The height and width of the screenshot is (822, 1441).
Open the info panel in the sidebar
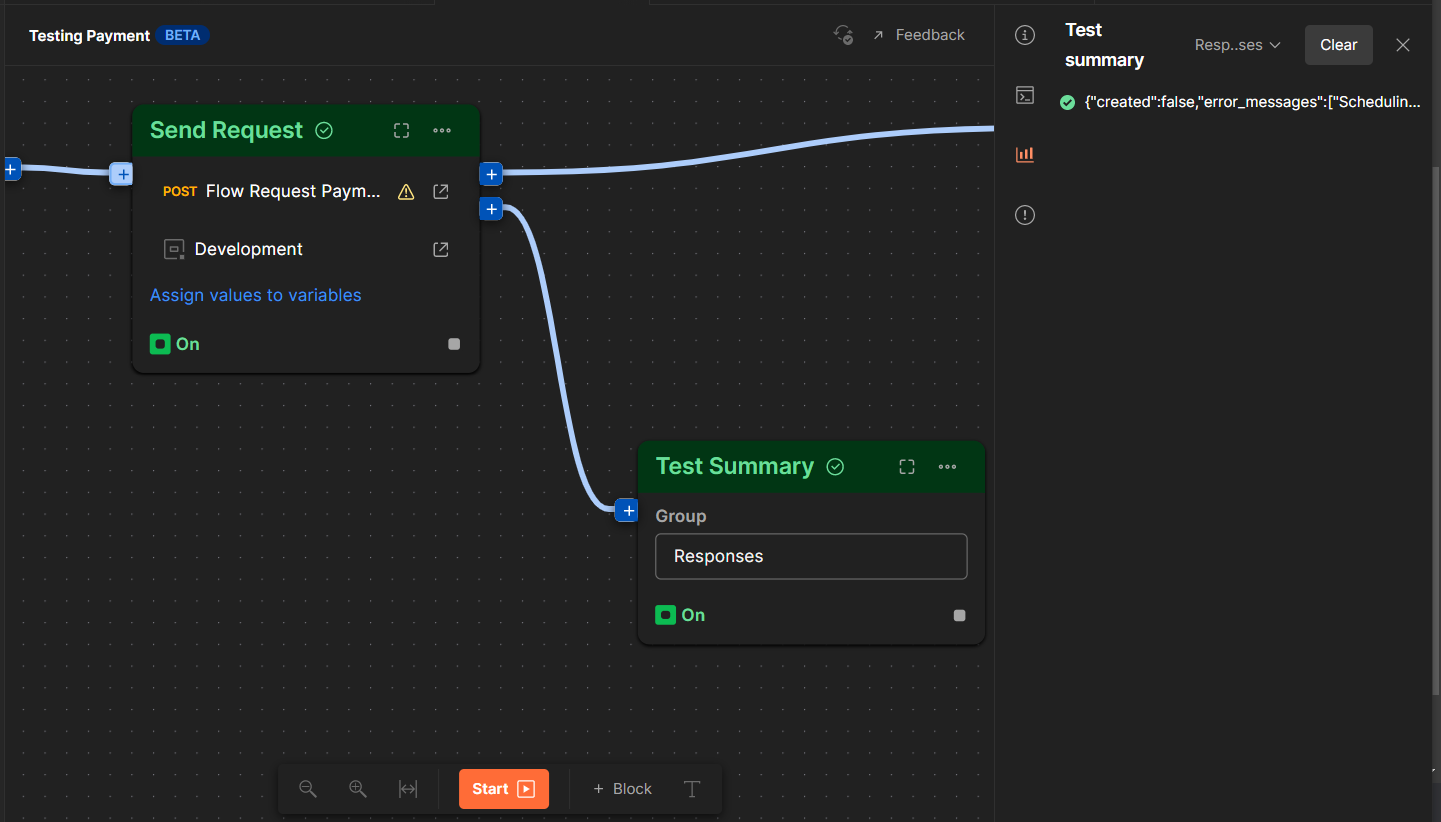click(1024, 34)
